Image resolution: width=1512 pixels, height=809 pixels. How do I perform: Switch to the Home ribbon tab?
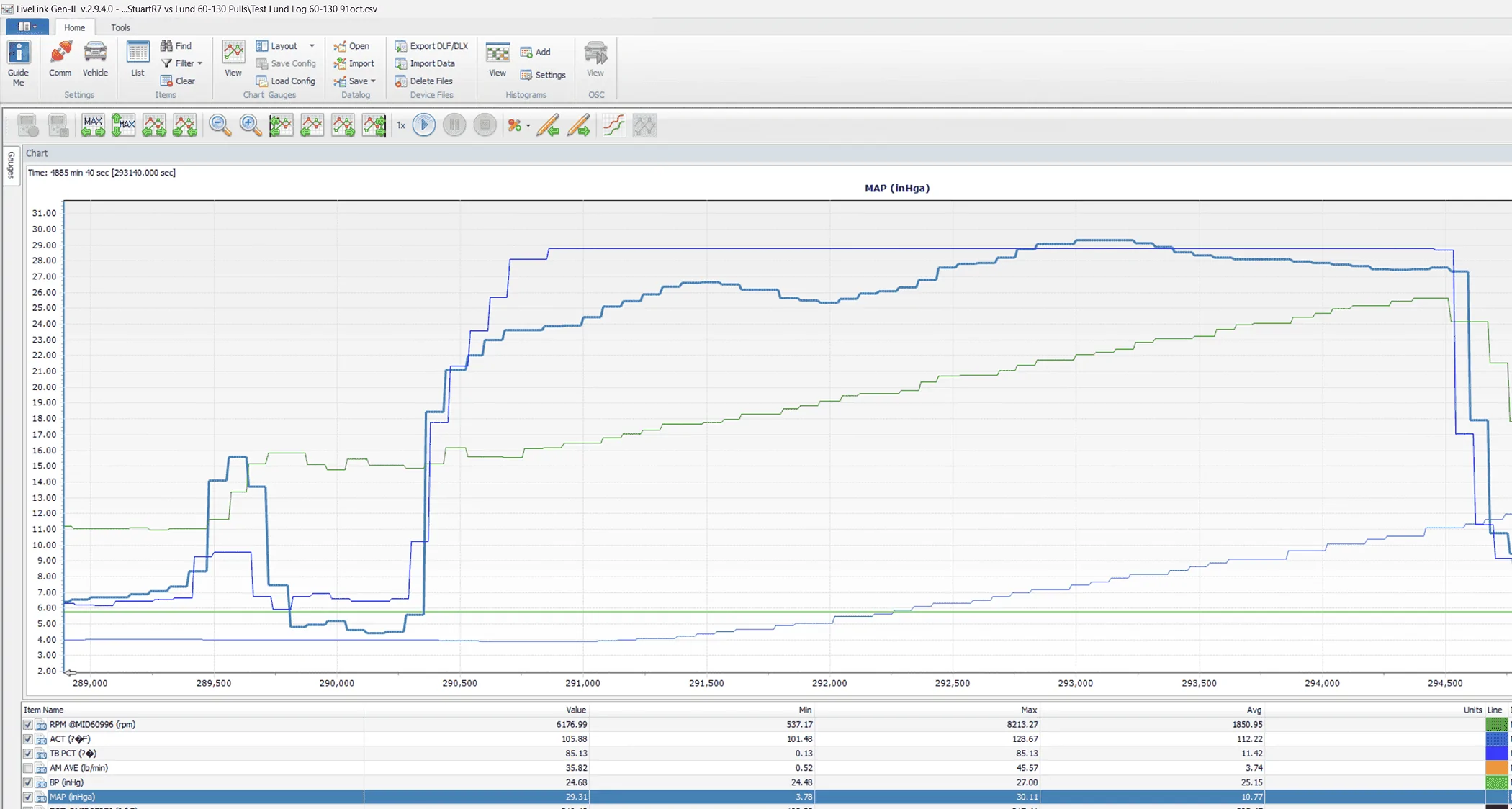coord(74,27)
